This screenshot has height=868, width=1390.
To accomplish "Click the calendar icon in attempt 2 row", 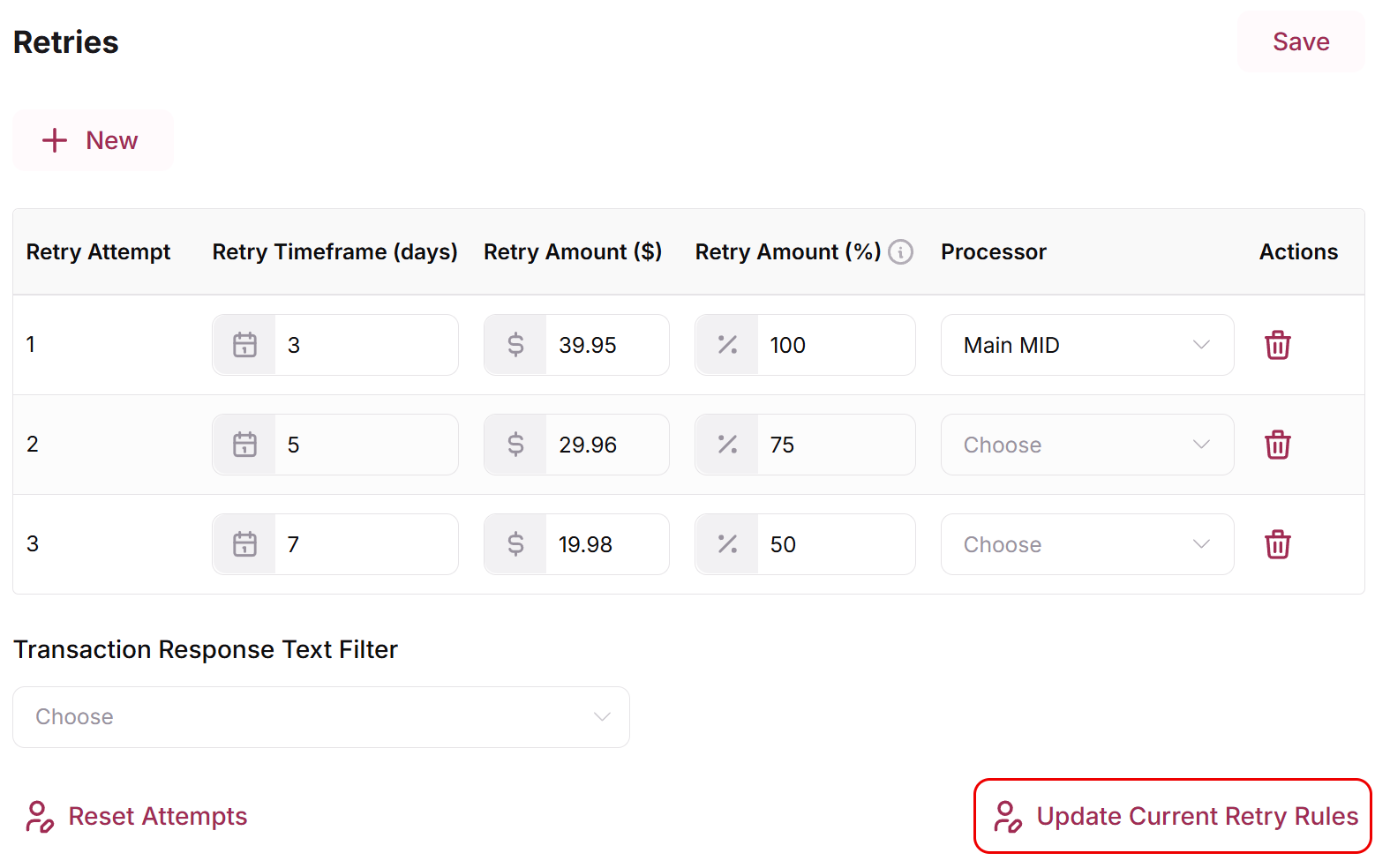I will coord(244,445).
